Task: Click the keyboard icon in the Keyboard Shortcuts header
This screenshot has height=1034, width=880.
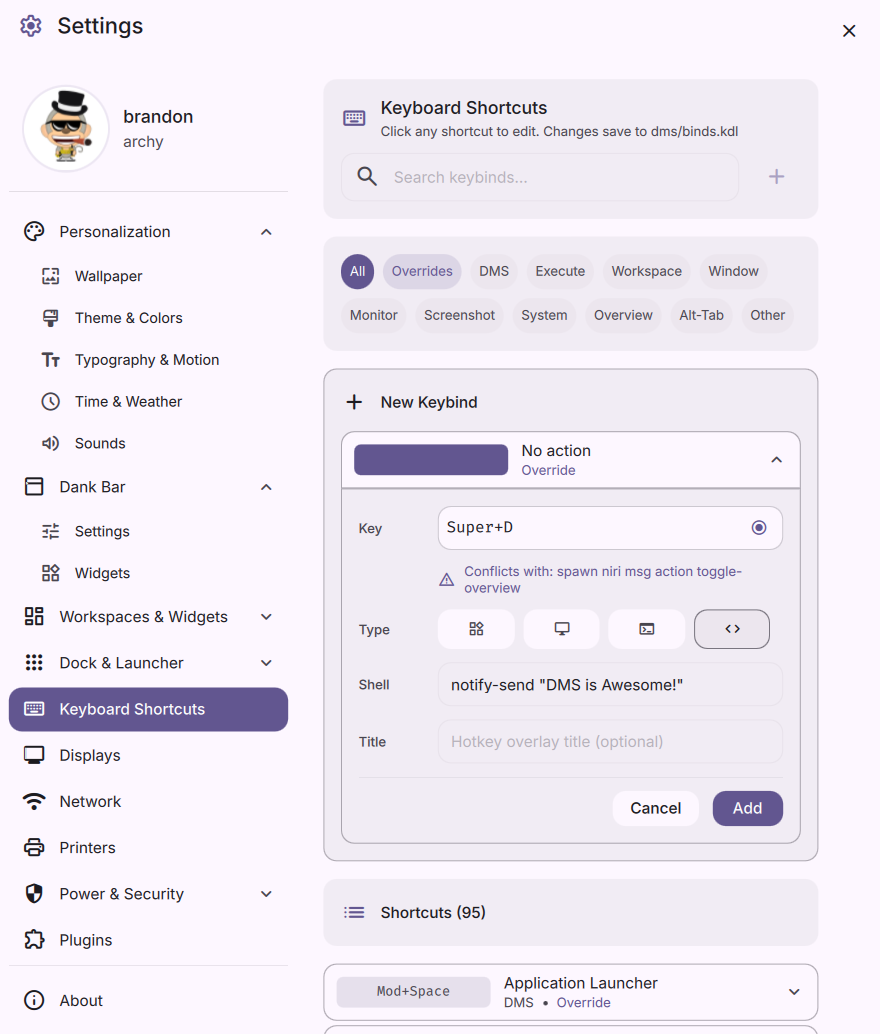Action: point(354,118)
